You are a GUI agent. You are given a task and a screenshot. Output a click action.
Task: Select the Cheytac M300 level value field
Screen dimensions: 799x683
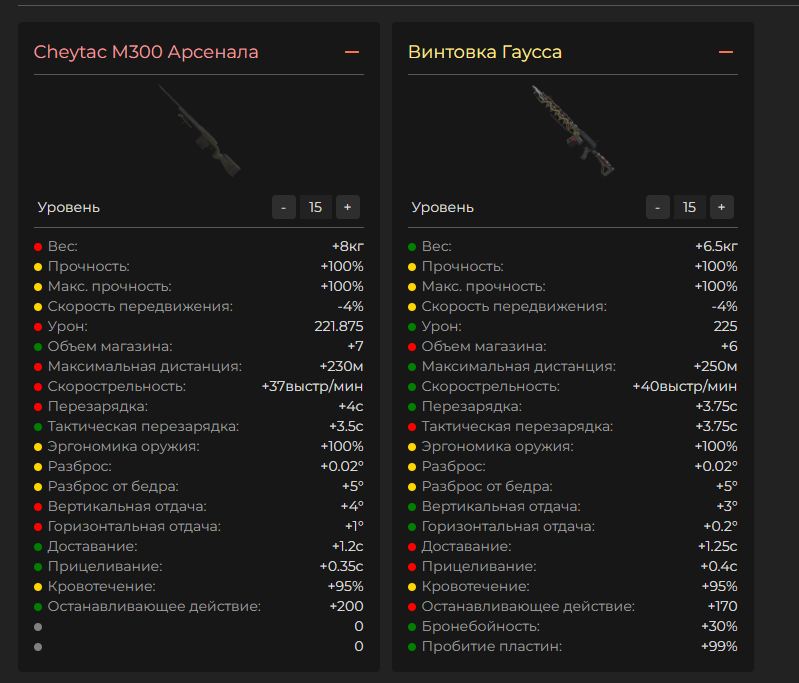pyautogui.click(x=315, y=207)
